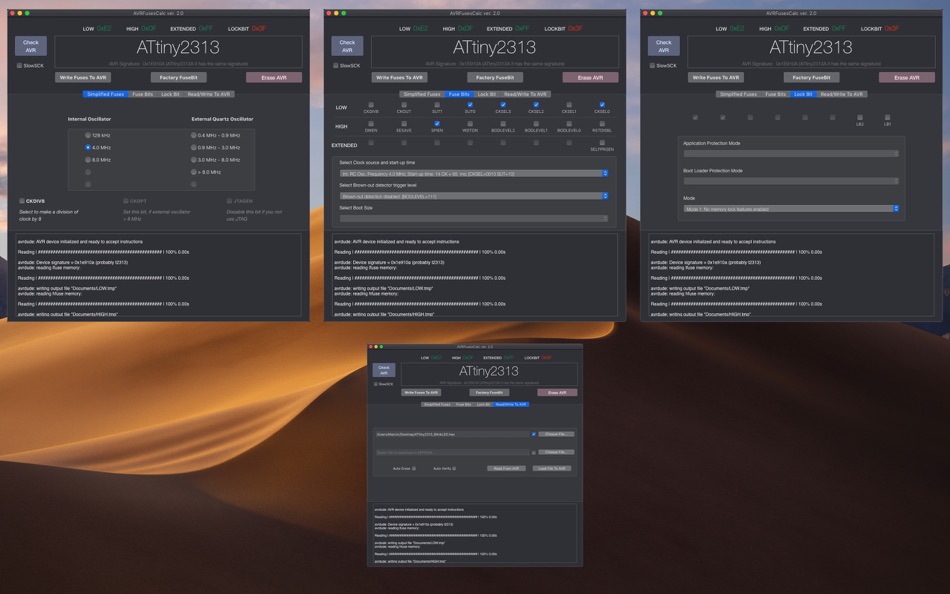Image resolution: width=950 pixels, height=594 pixels.
Task: Enable SlowSCK in the Simplified Fuses window
Action: 19,65
